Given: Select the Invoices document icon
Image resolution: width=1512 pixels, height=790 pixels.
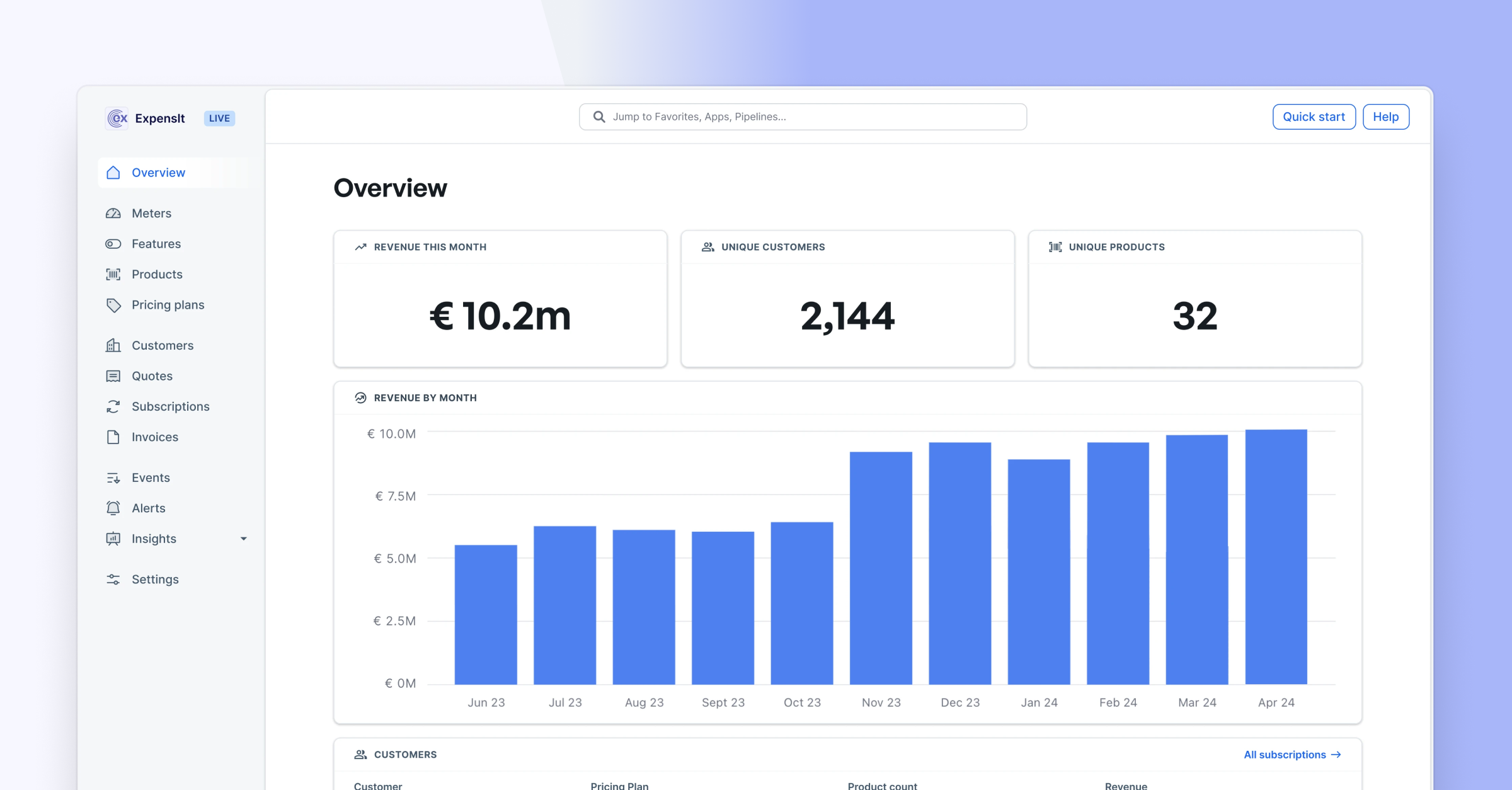Looking at the screenshot, I should [x=113, y=437].
